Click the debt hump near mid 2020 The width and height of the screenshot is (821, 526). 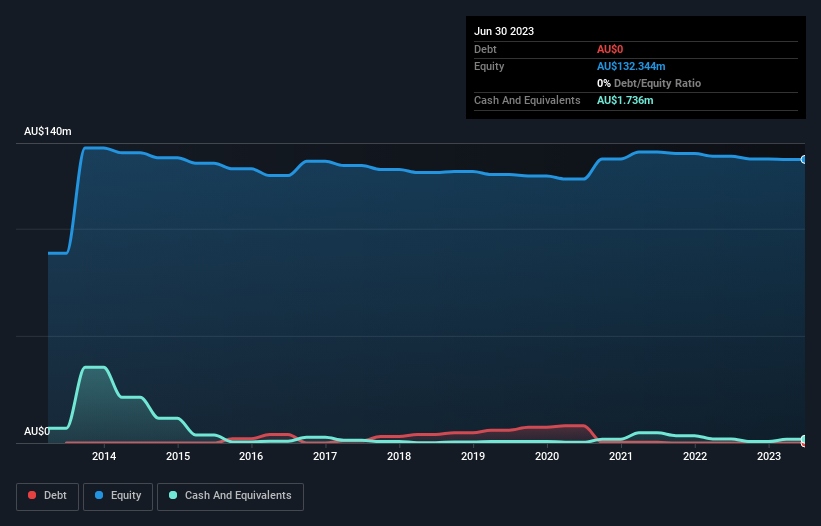pyautogui.click(x=572, y=426)
